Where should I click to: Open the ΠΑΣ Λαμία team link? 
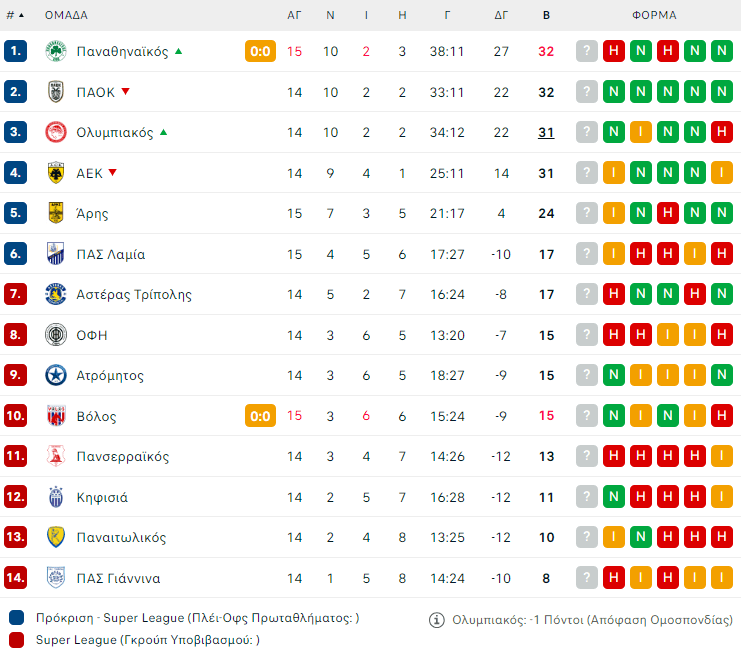[x=110, y=254]
